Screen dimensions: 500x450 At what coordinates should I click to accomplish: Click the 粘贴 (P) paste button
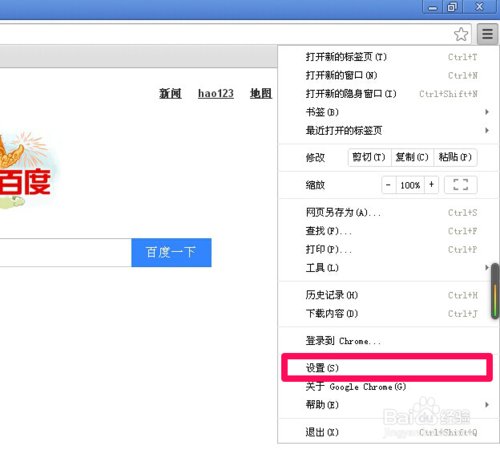point(455,157)
